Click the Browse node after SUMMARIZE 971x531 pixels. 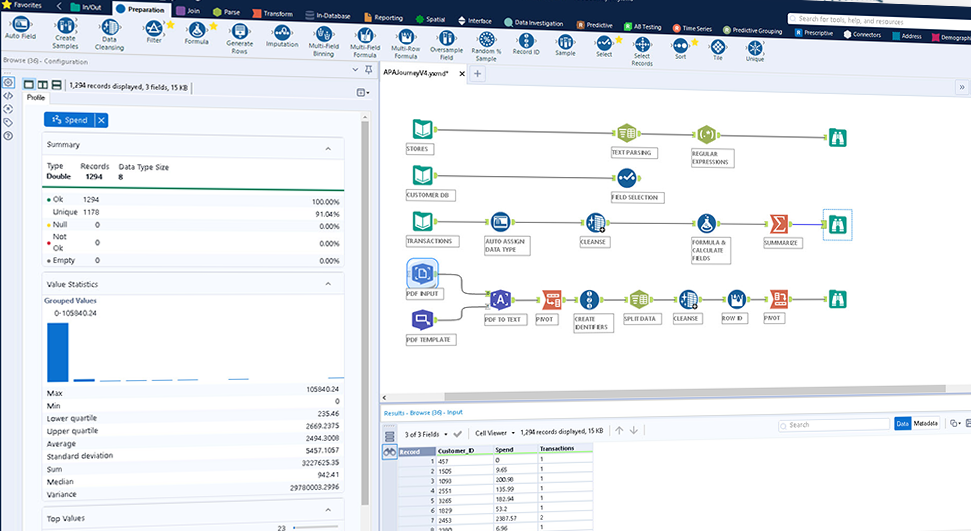pos(837,224)
